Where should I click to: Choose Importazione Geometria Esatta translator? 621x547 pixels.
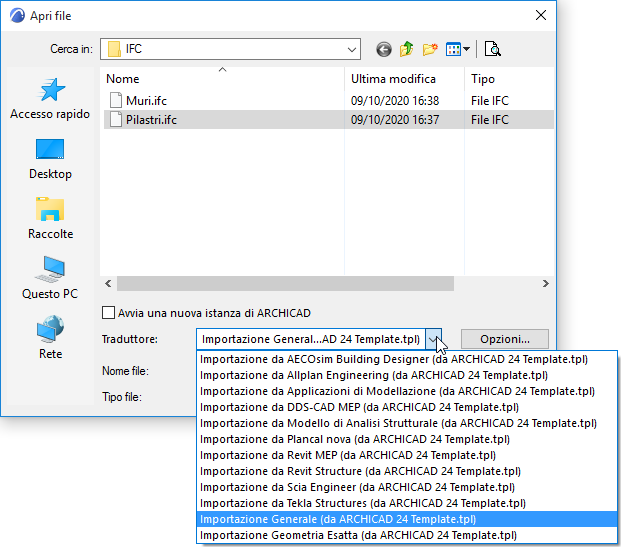407,535
